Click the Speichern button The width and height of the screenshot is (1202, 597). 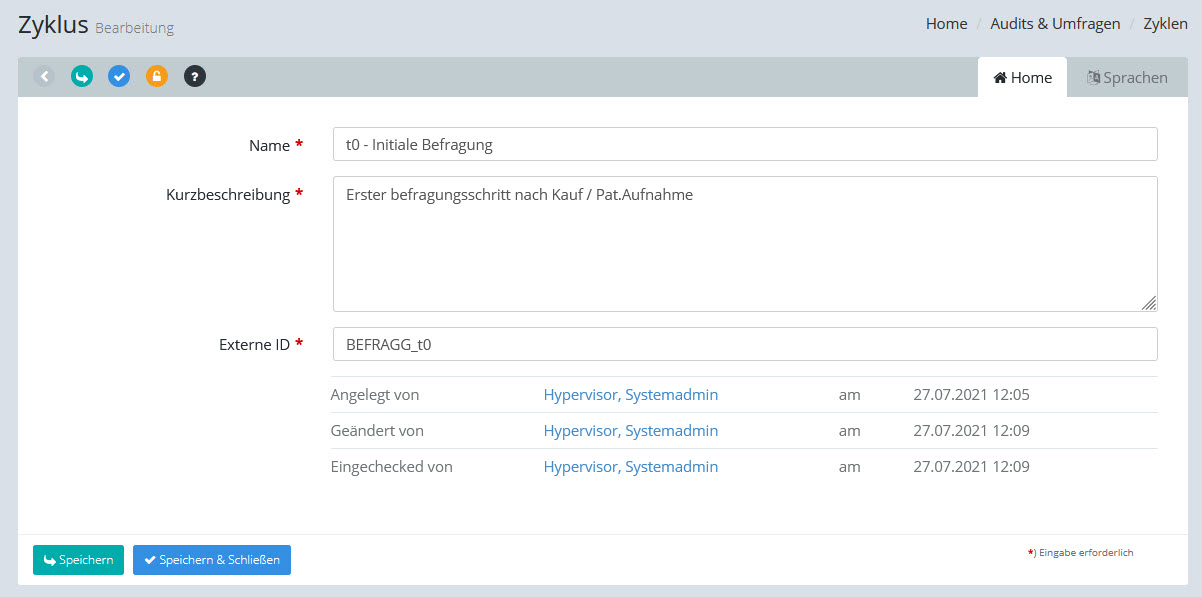[x=78, y=560]
